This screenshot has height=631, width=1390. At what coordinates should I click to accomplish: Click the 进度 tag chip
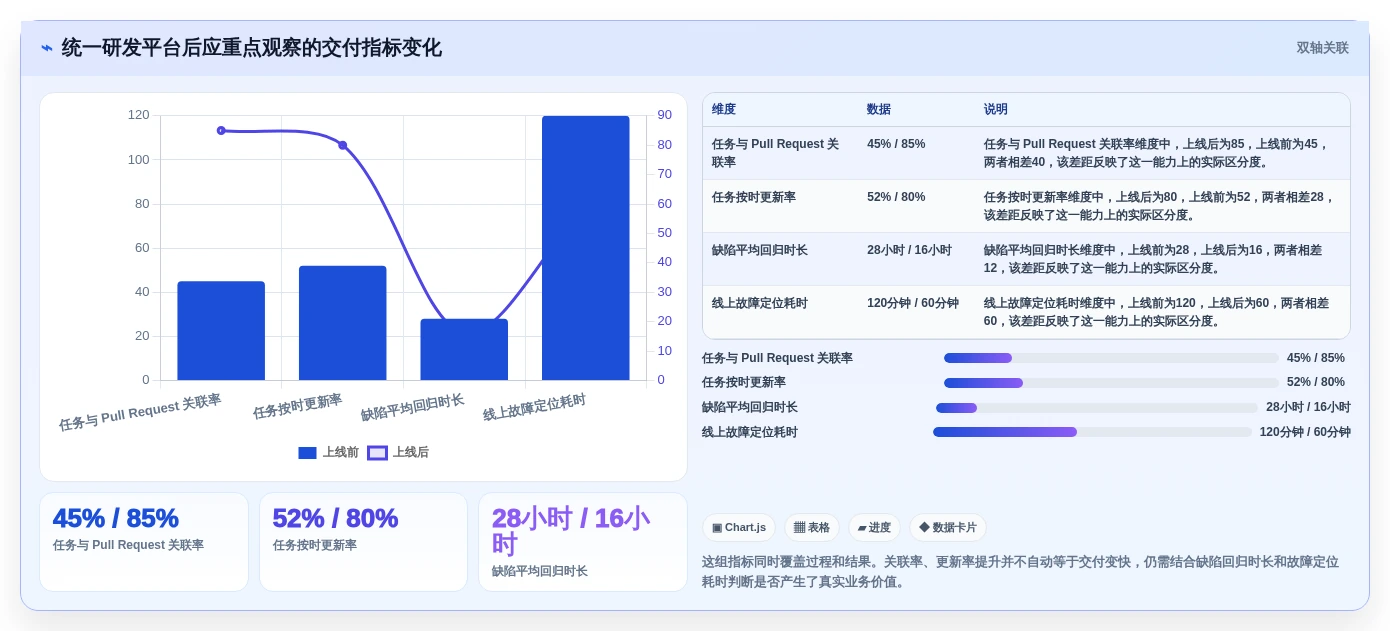[x=874, y=528]
